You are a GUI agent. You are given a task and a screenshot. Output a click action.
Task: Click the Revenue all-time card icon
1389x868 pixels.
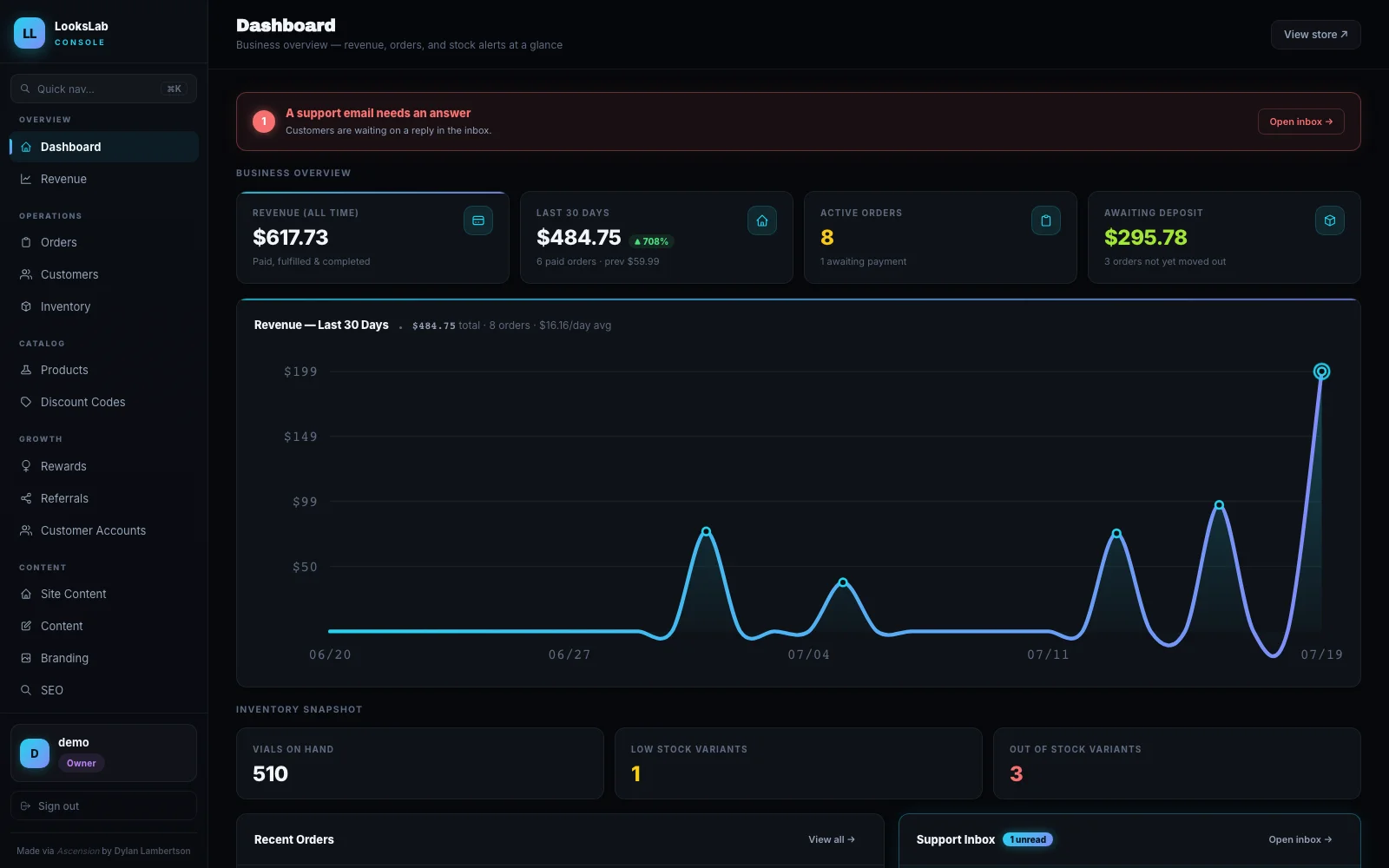tap(478, 220)
